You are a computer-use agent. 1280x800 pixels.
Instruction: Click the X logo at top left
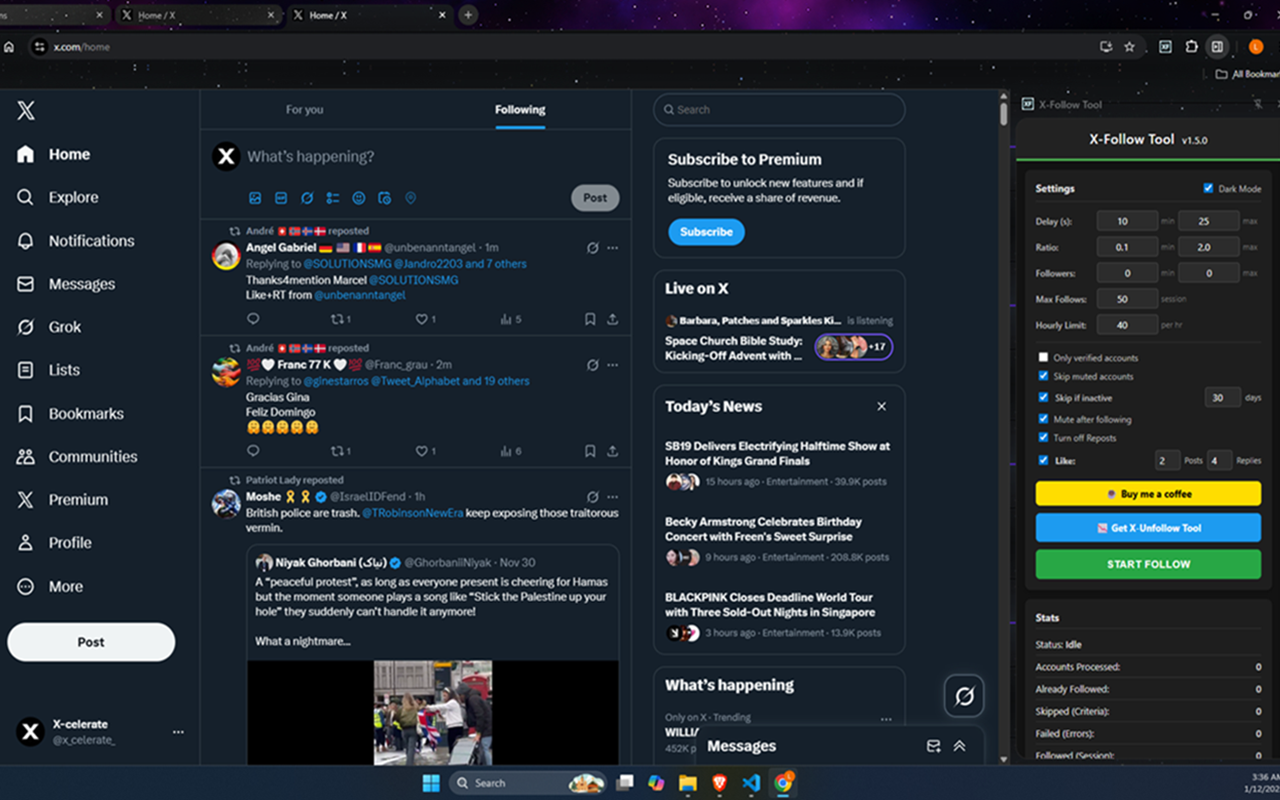click(x=26, y=110)
